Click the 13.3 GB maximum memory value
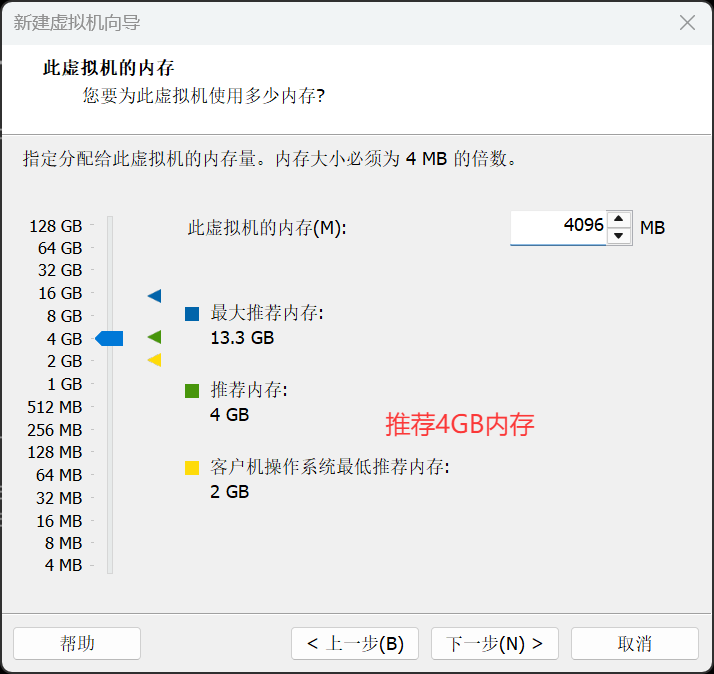714x674 pixels. click(x=242, y=338)
